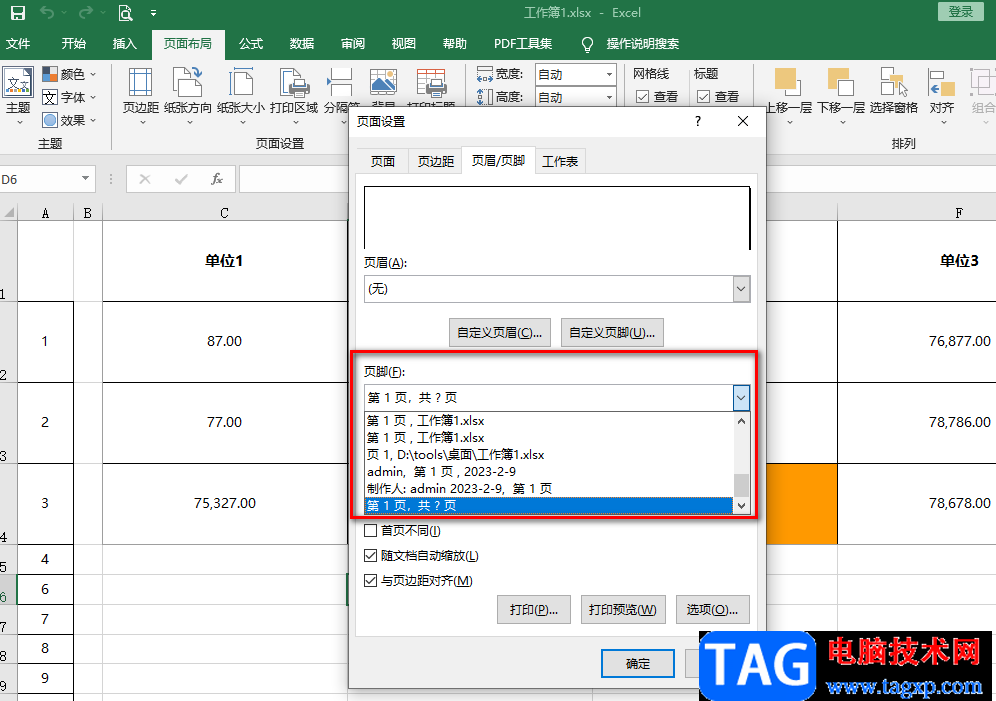Open the Insert (插入) ribbon tab

(x=124, y=44)
